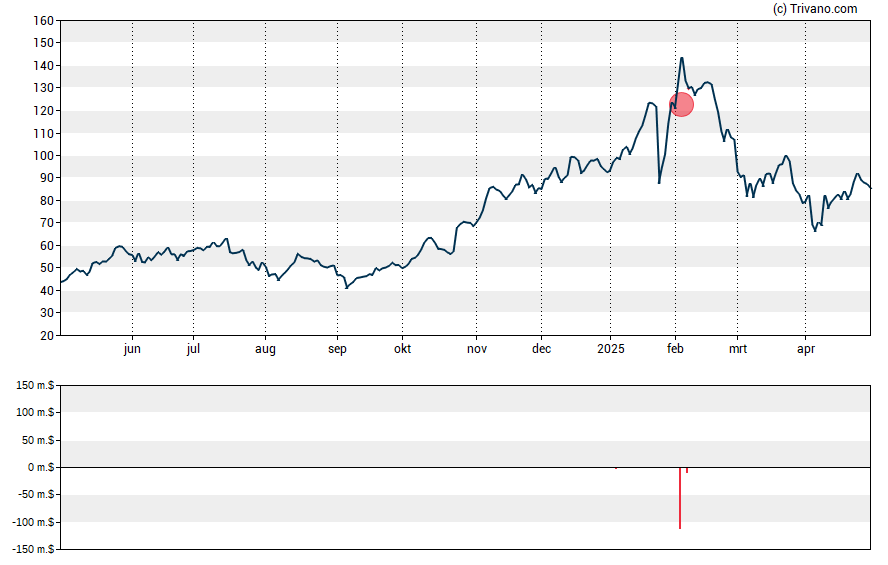Click the "sep" month label
The width and height of the screenshot is (888, 565).
[x=337, y=349]
